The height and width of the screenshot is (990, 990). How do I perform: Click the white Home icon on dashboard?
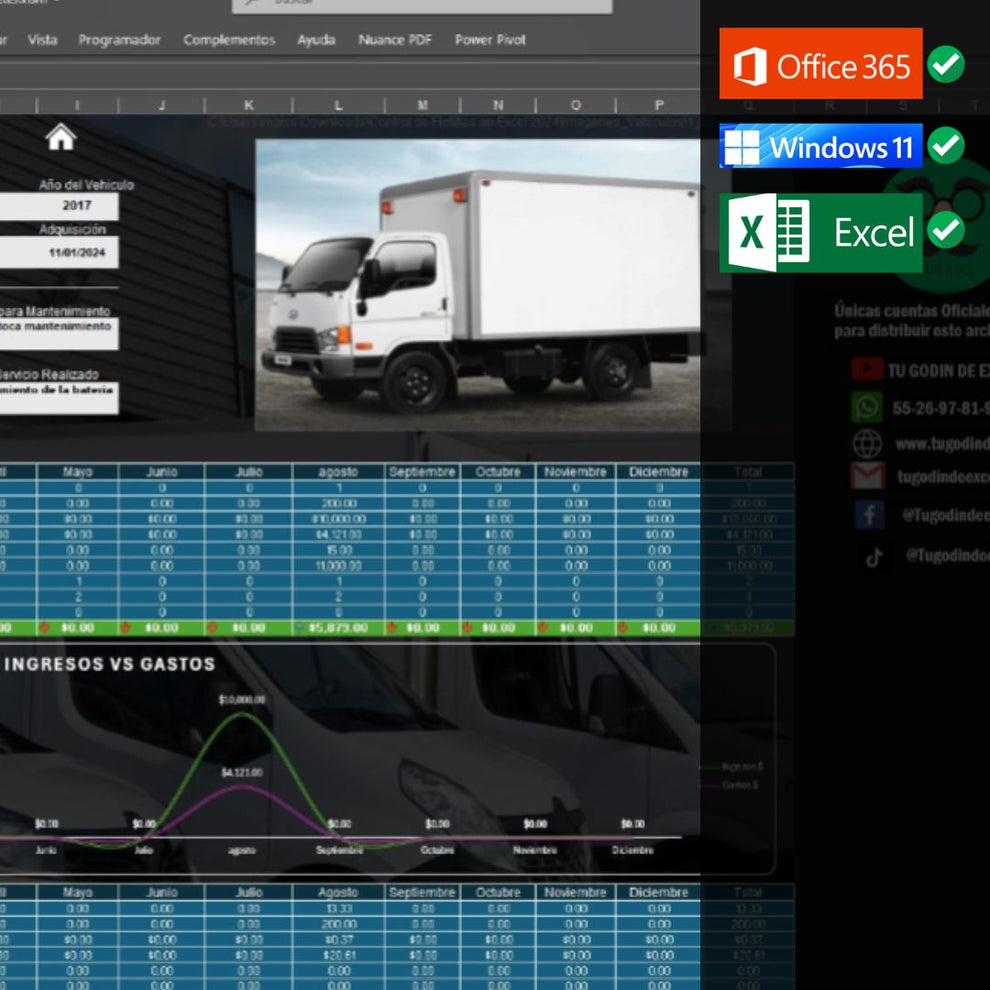(x=61, y=138)
